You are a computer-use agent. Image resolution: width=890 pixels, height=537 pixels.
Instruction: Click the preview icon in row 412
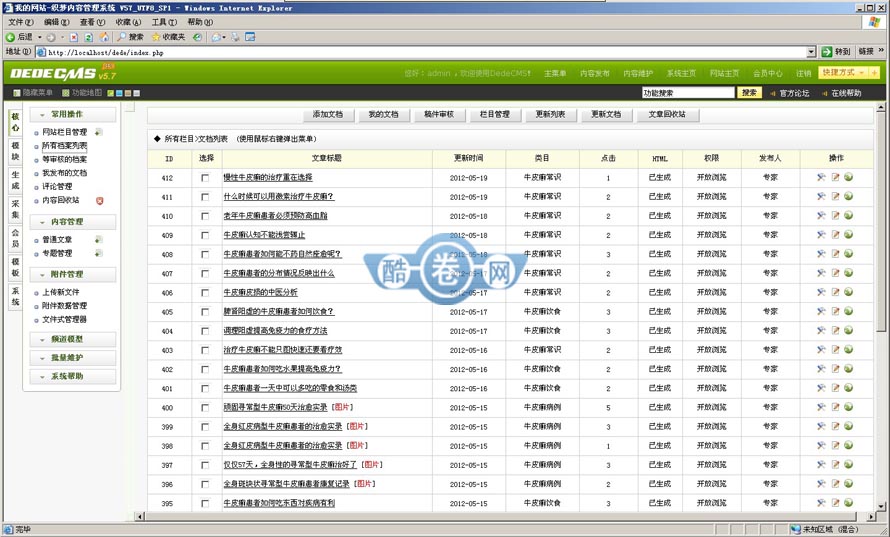(849, 177)
